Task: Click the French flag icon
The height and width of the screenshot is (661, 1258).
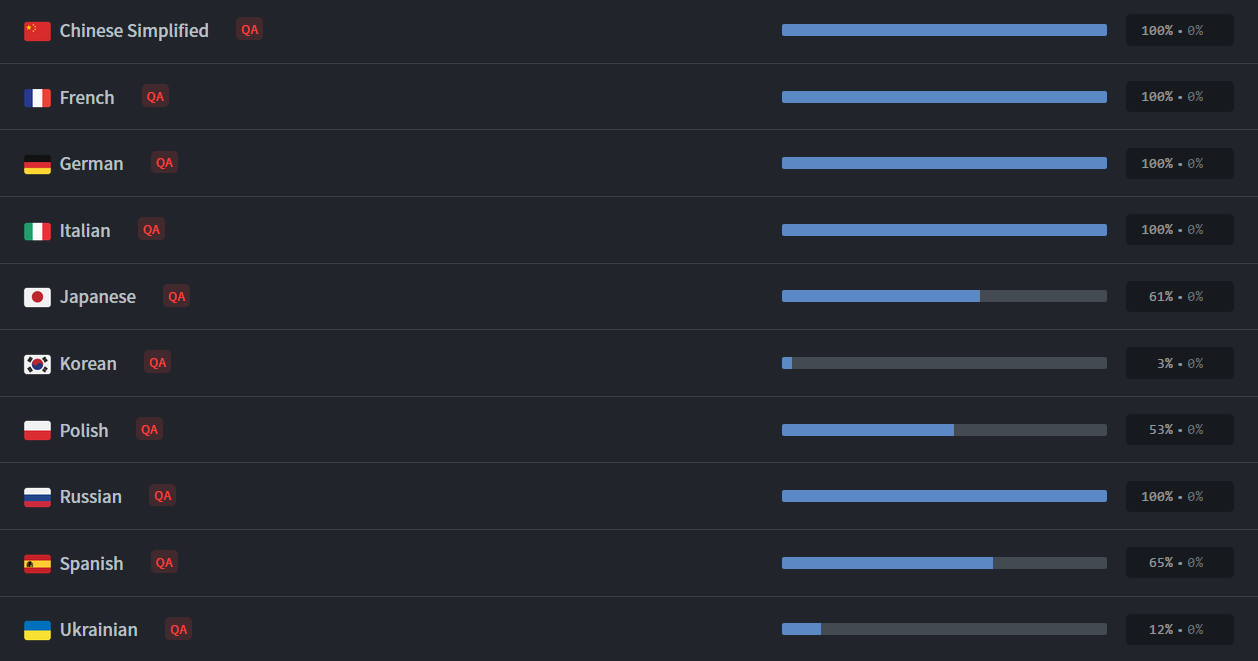Action: tap(37, 98)
